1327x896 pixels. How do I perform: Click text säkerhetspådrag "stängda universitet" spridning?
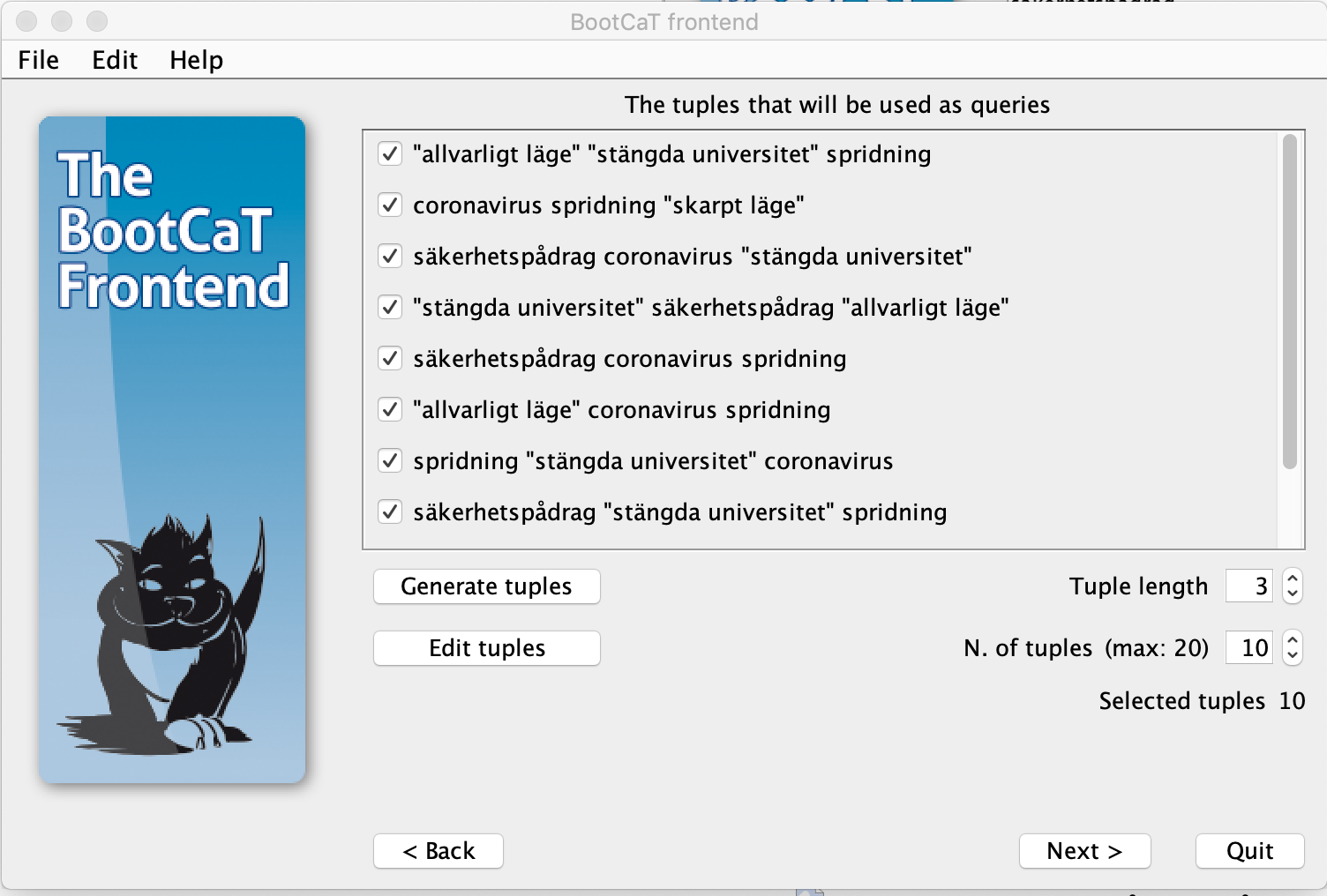680,512
